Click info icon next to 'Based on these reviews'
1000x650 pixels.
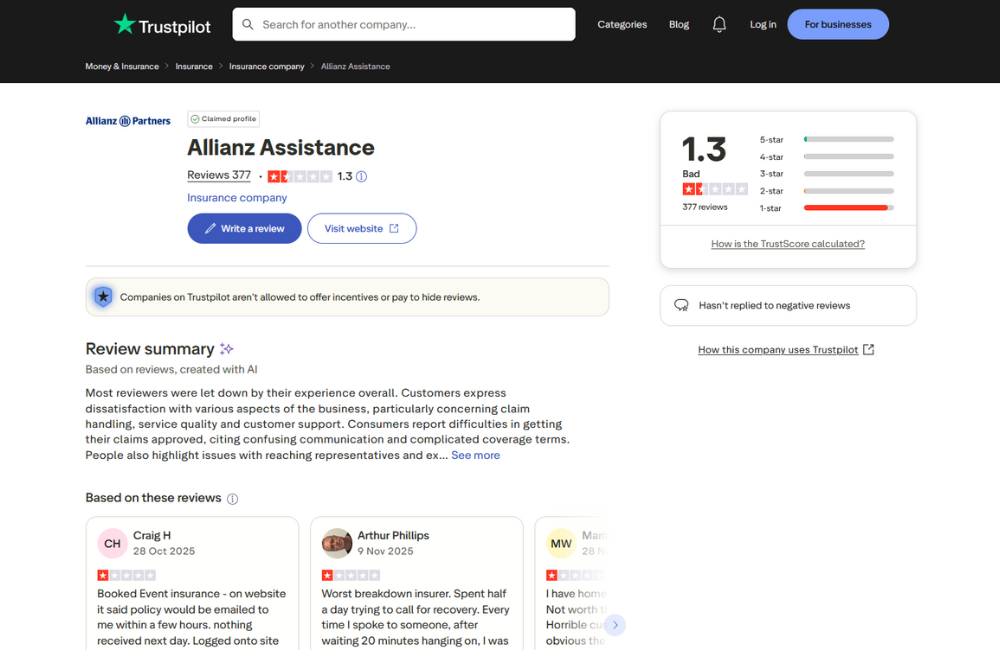(232, 499)
